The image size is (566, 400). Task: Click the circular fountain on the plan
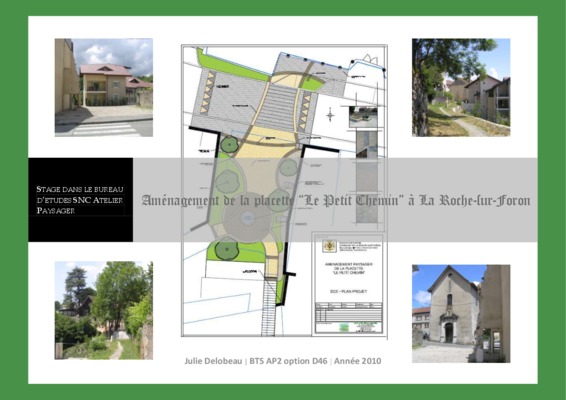tap(247, 218)
